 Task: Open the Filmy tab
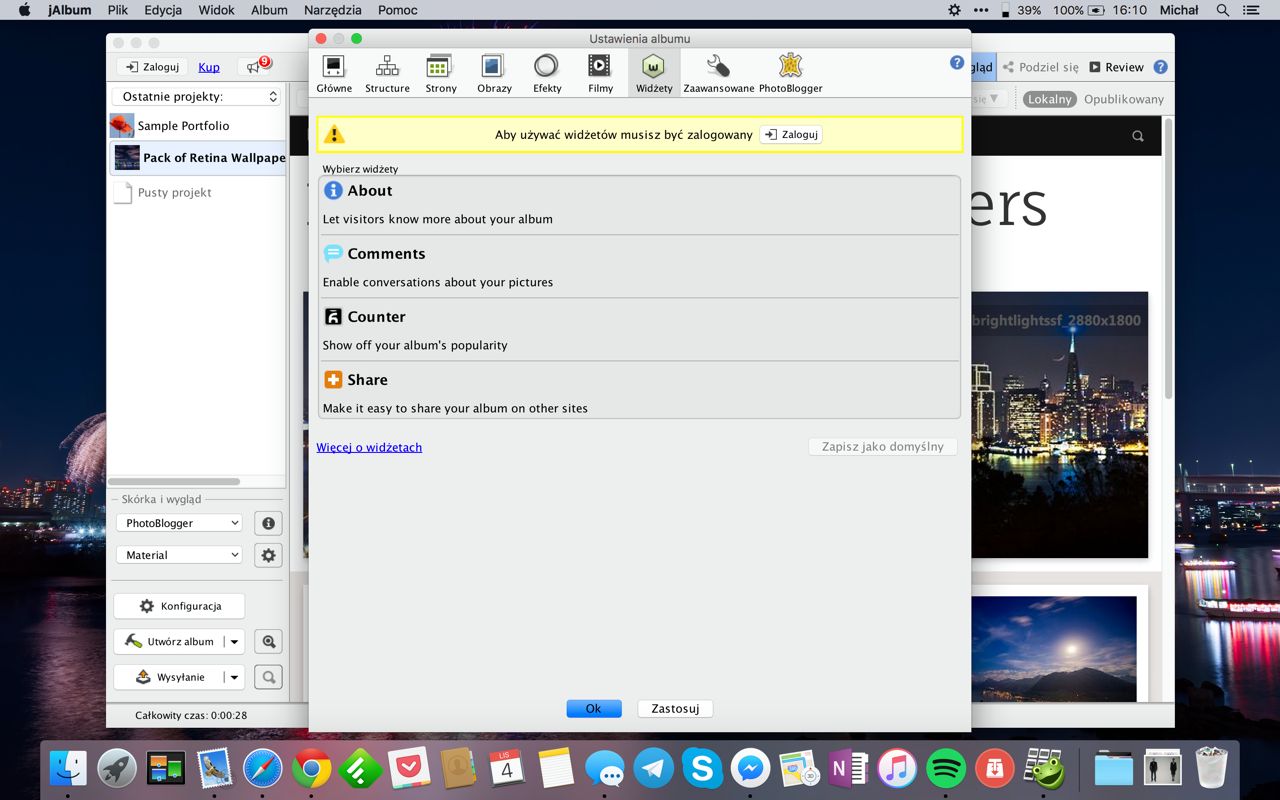(600, 74)
